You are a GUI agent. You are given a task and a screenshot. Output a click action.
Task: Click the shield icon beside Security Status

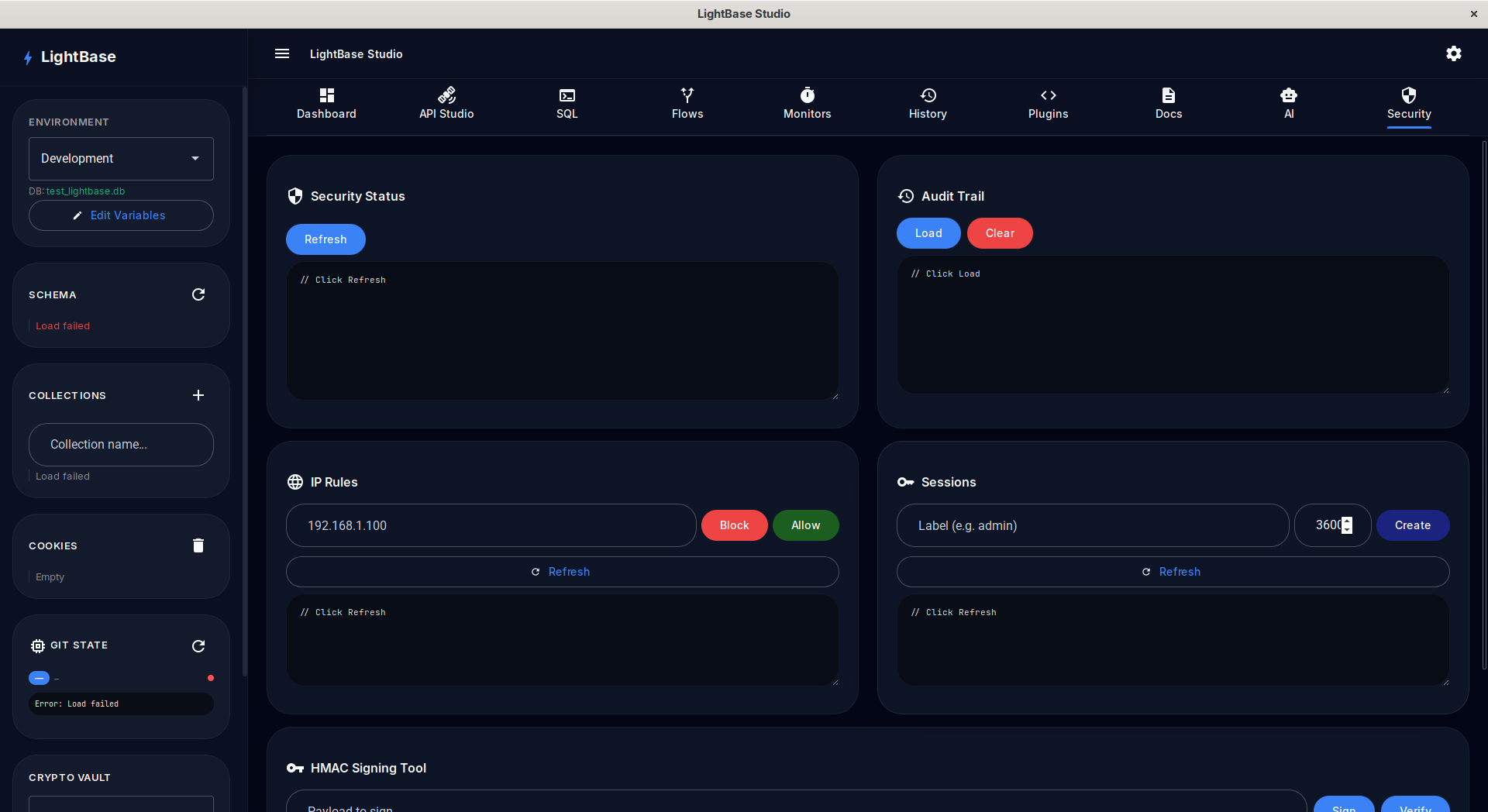tap(295, 196)
